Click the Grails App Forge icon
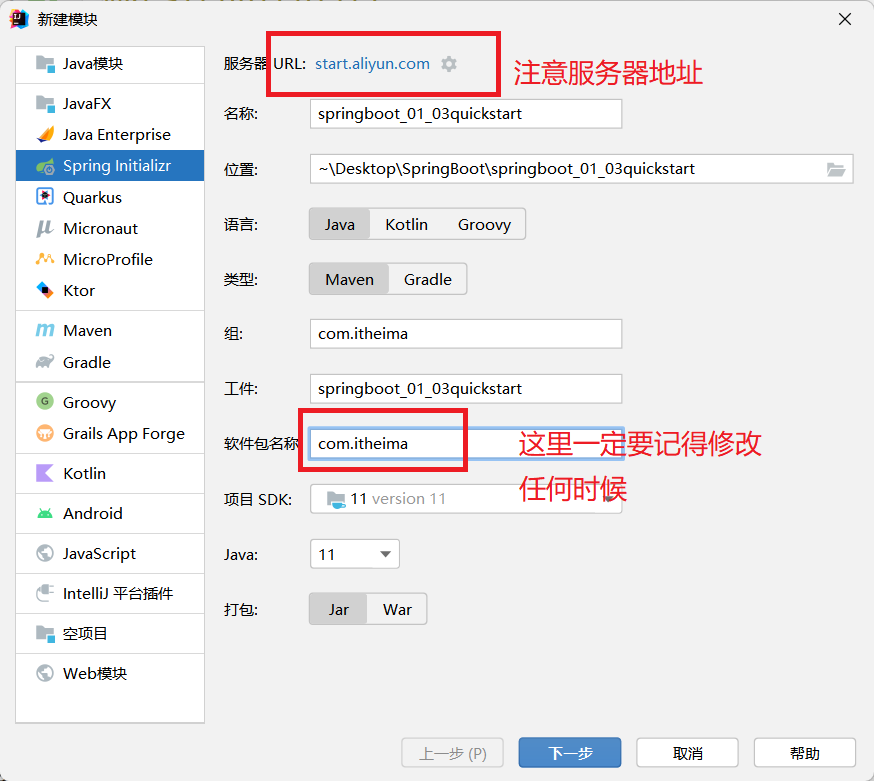 pos(45,433)
